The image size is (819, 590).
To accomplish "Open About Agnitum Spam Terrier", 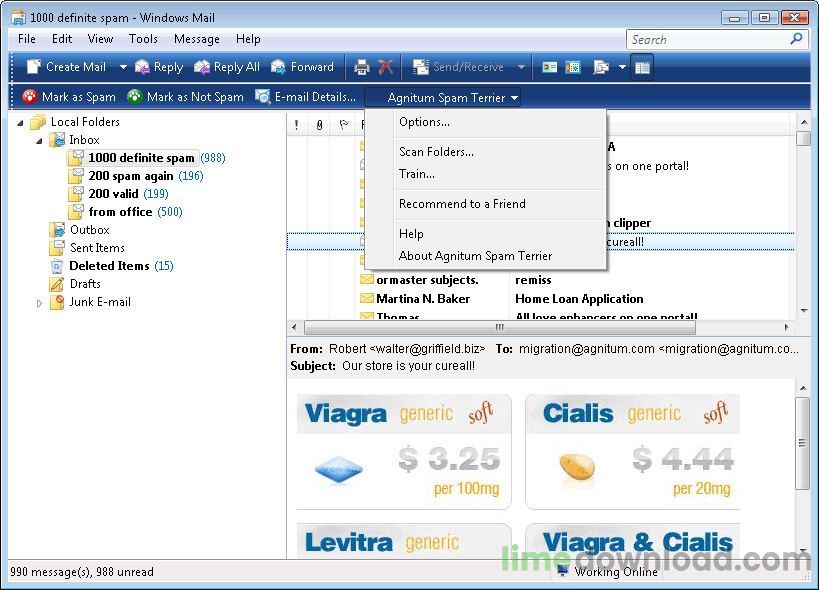I will point(475,256).
